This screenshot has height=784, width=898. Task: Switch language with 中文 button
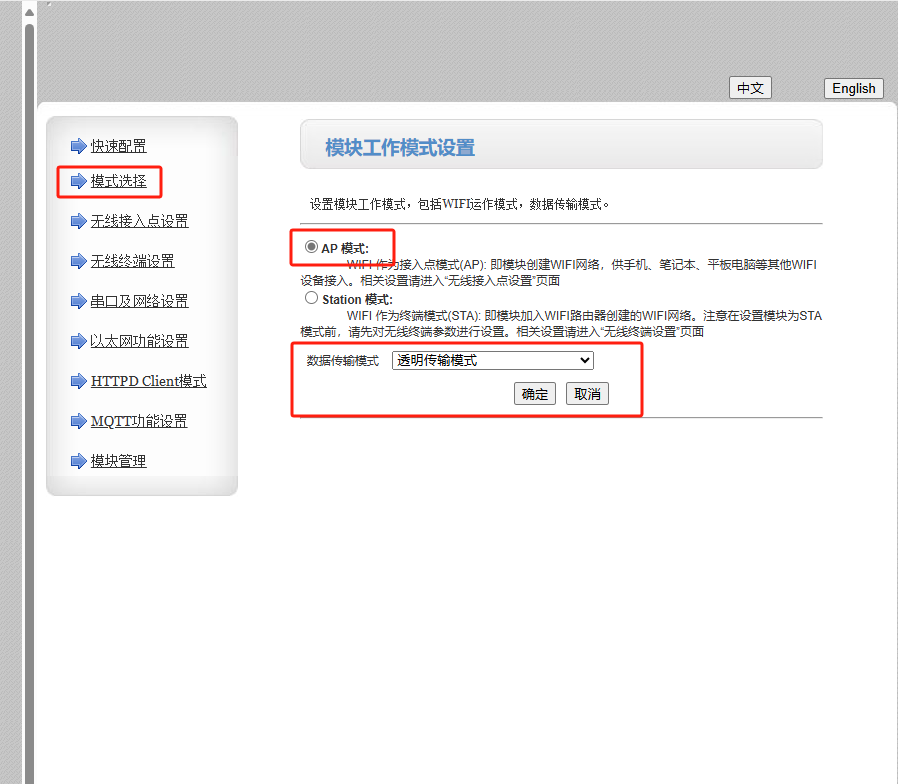pos(750,88)
